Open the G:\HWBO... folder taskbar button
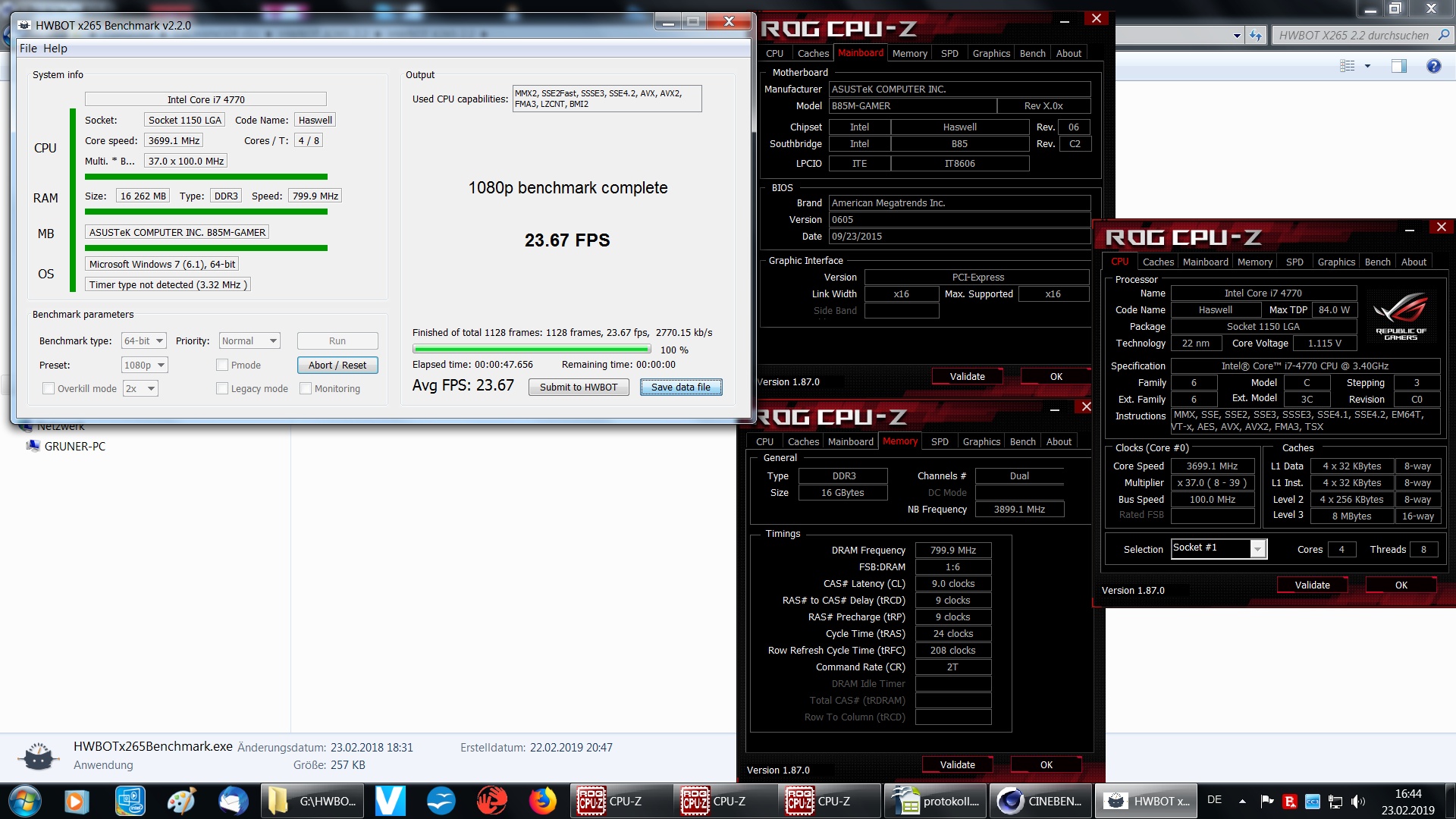 312,801
